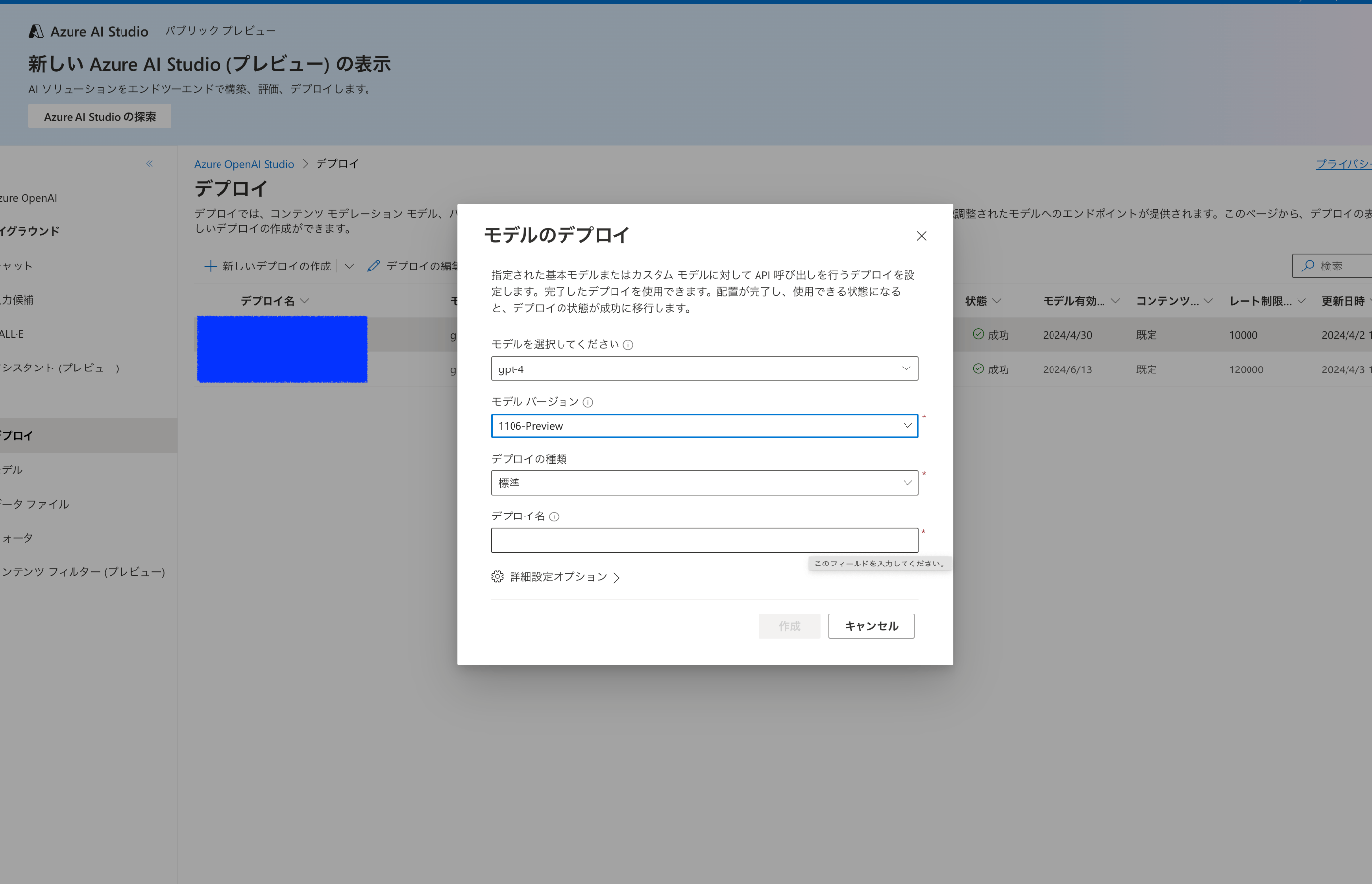The image size is (1372, 884).
Task: Sort by モデル有効 column header
Action: [x=1081, y=301]
